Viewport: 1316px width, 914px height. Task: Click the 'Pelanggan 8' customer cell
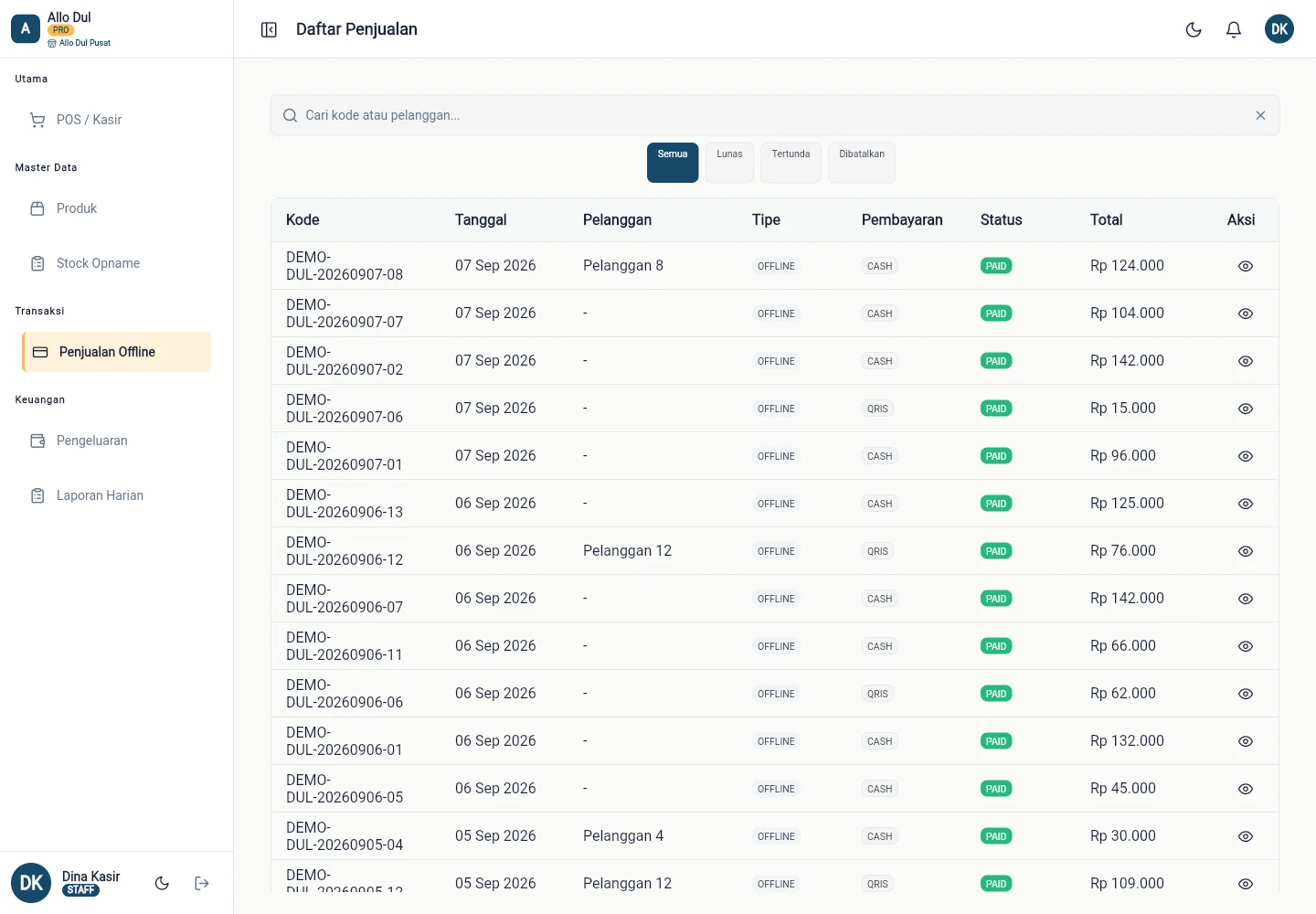coord(623,265)
